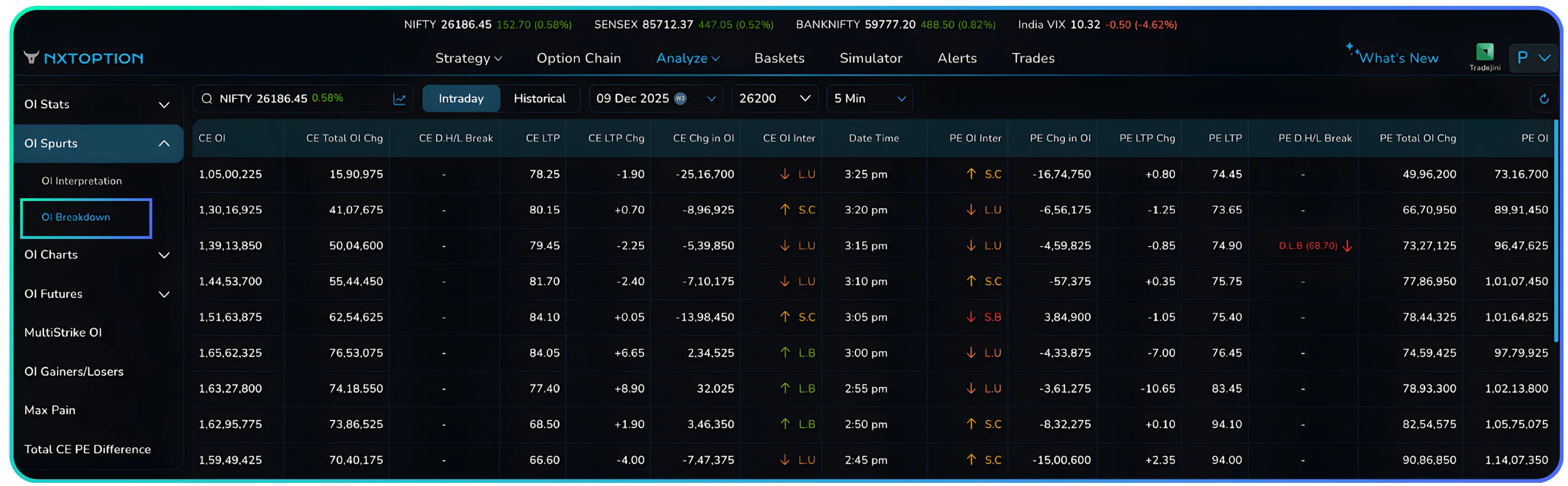Select Intraday mode

tap(461, 98)
